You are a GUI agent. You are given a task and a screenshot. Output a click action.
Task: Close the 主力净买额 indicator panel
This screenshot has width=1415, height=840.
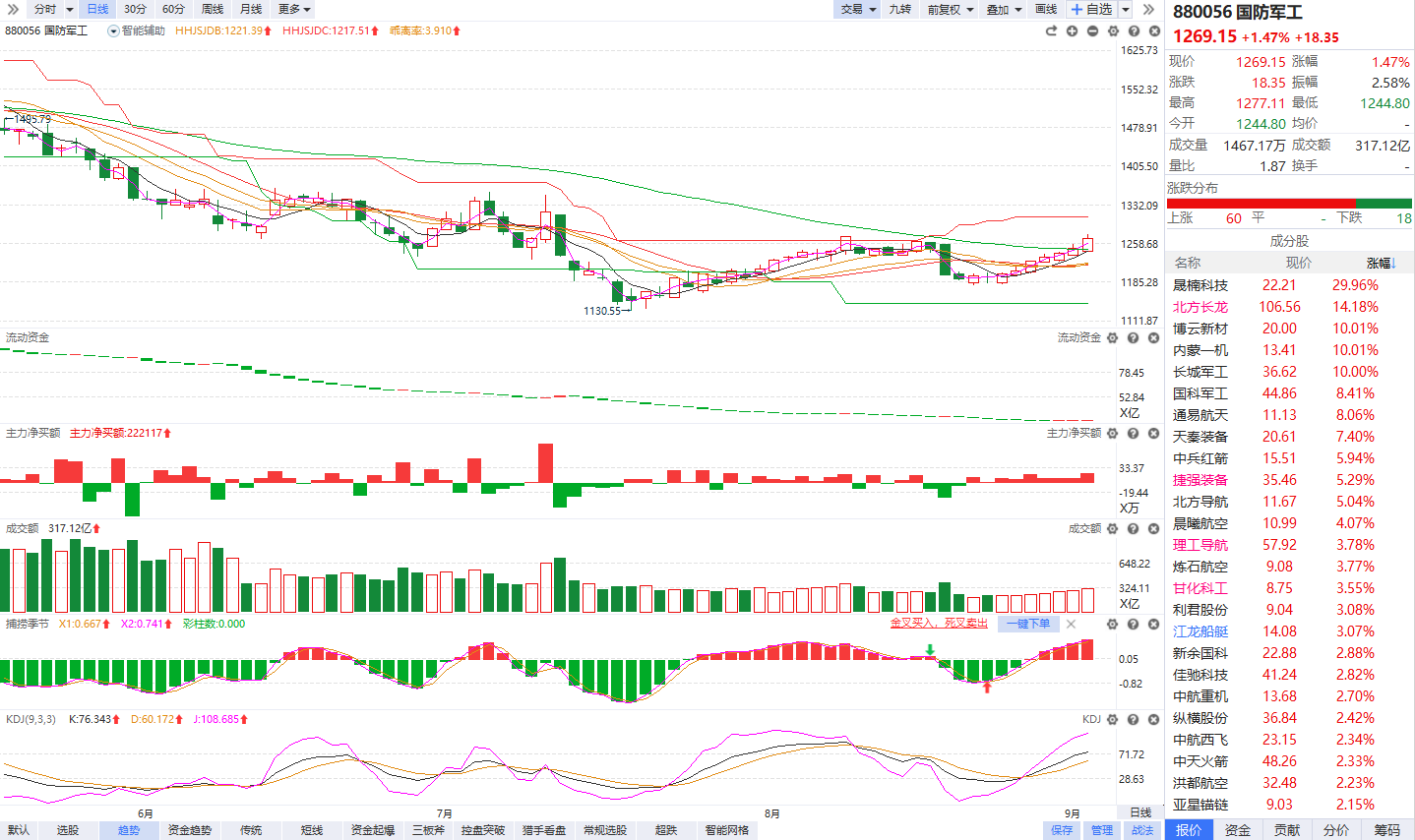(x=1154, y=433)
